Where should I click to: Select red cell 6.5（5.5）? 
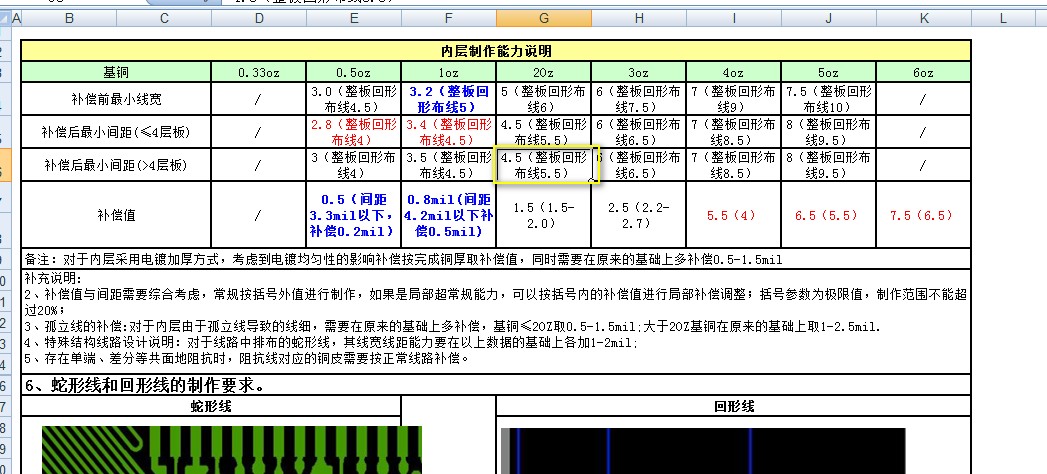pyautogui.click(x=829, y=214)
